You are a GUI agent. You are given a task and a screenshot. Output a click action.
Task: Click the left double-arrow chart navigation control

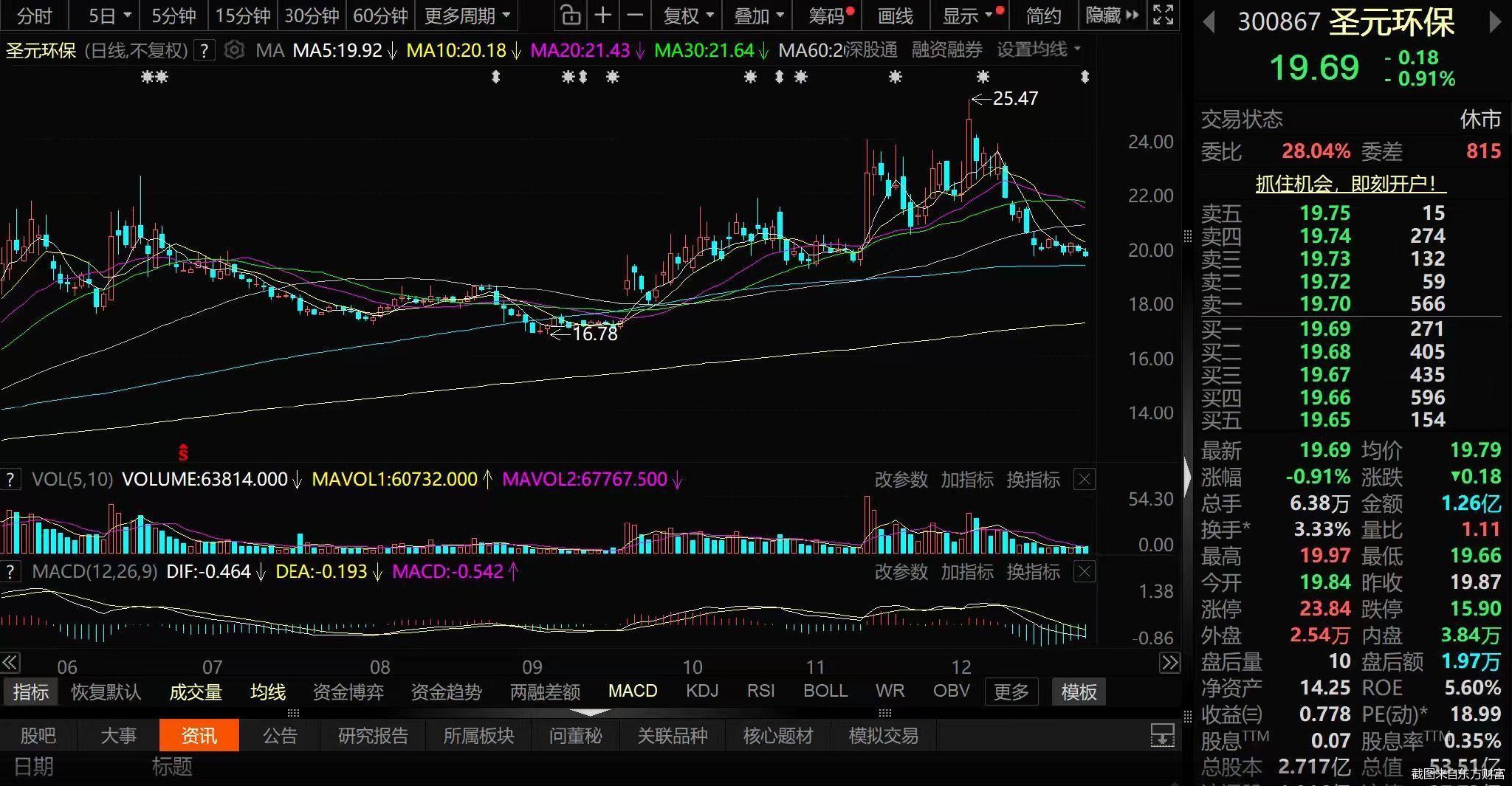click(x=10, y=663)
